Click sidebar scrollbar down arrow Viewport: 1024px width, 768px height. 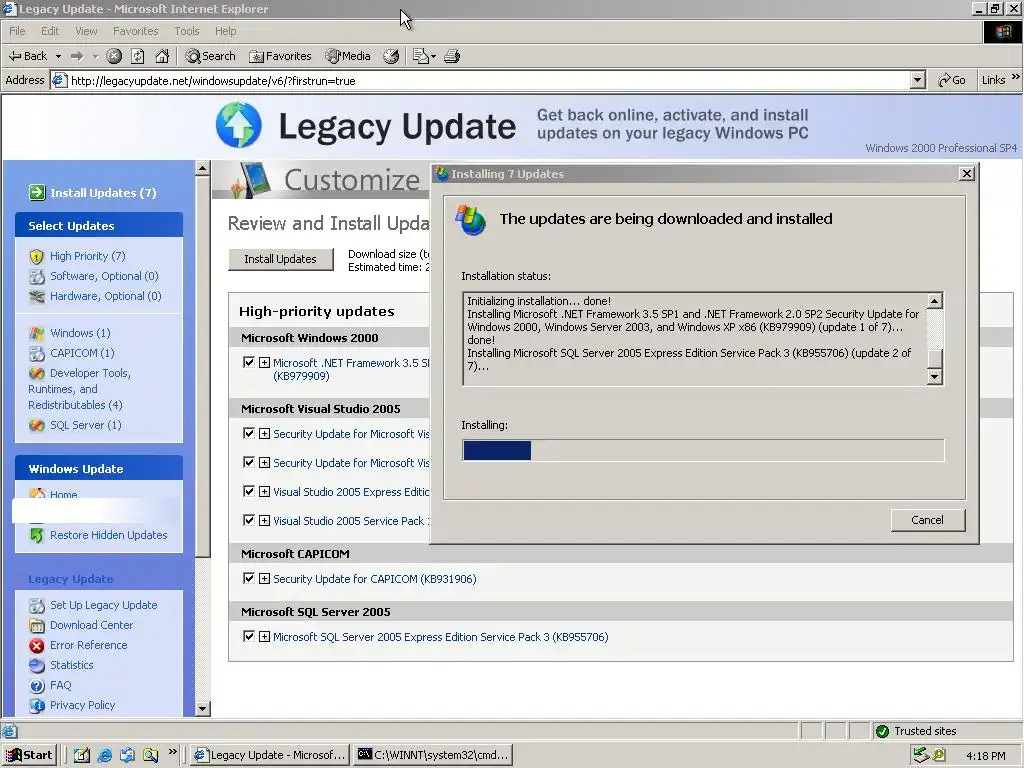[202, 709]
